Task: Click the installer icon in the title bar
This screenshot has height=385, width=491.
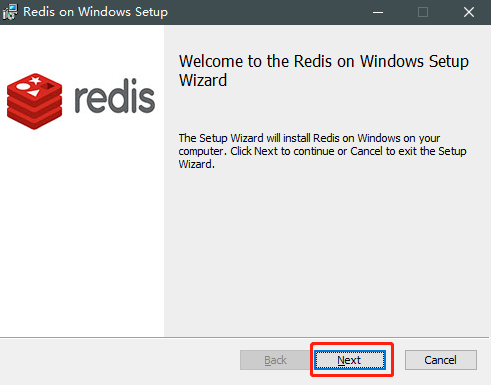Action: click(x=10, y=12)
